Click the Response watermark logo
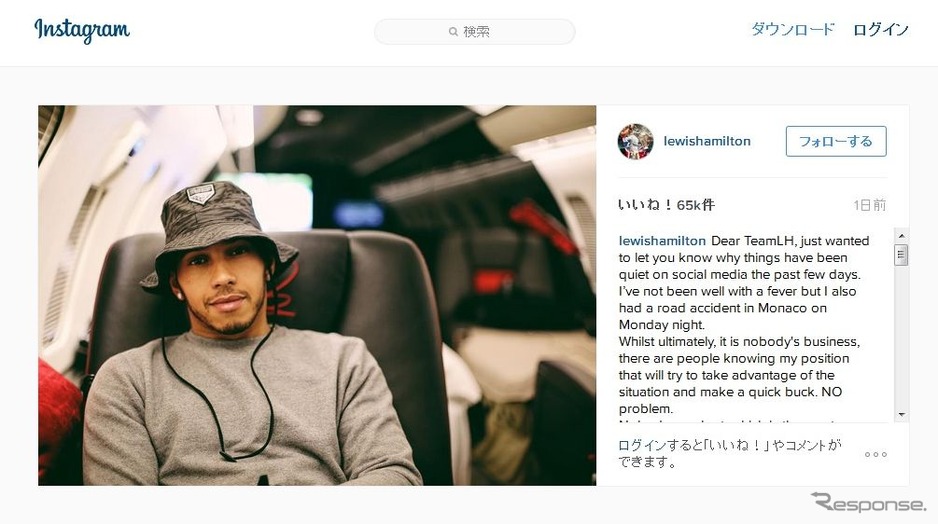 (868, 502)
